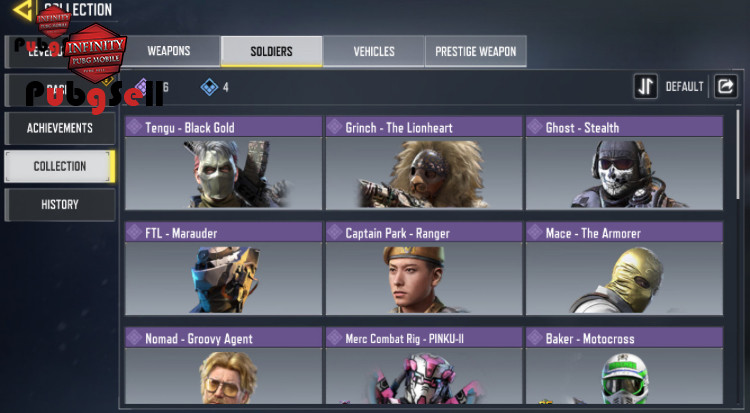The image size is (750, 413).
Task: Switch to the Weapons tab
Action: click(x=169, y=51)
